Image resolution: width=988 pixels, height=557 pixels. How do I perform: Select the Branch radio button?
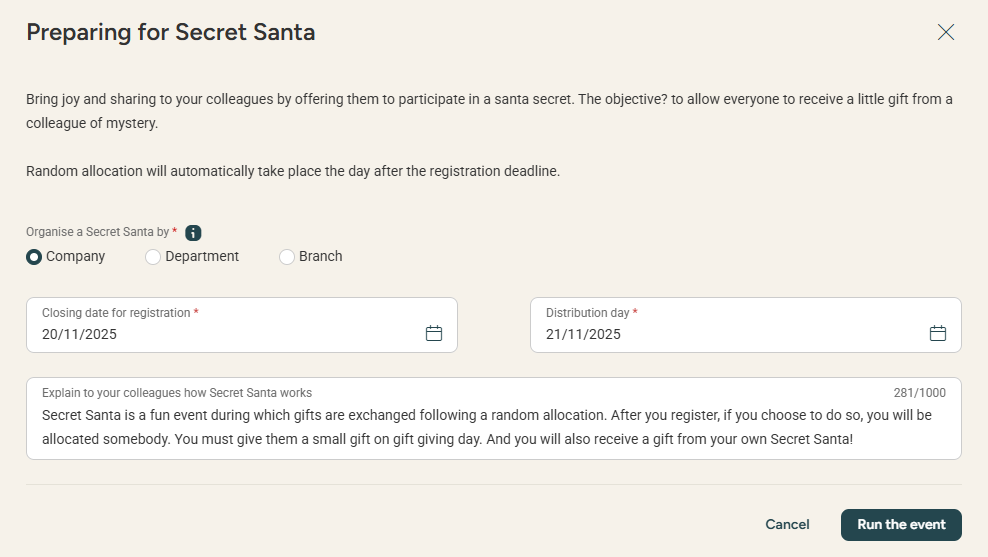tap(287, 257)
